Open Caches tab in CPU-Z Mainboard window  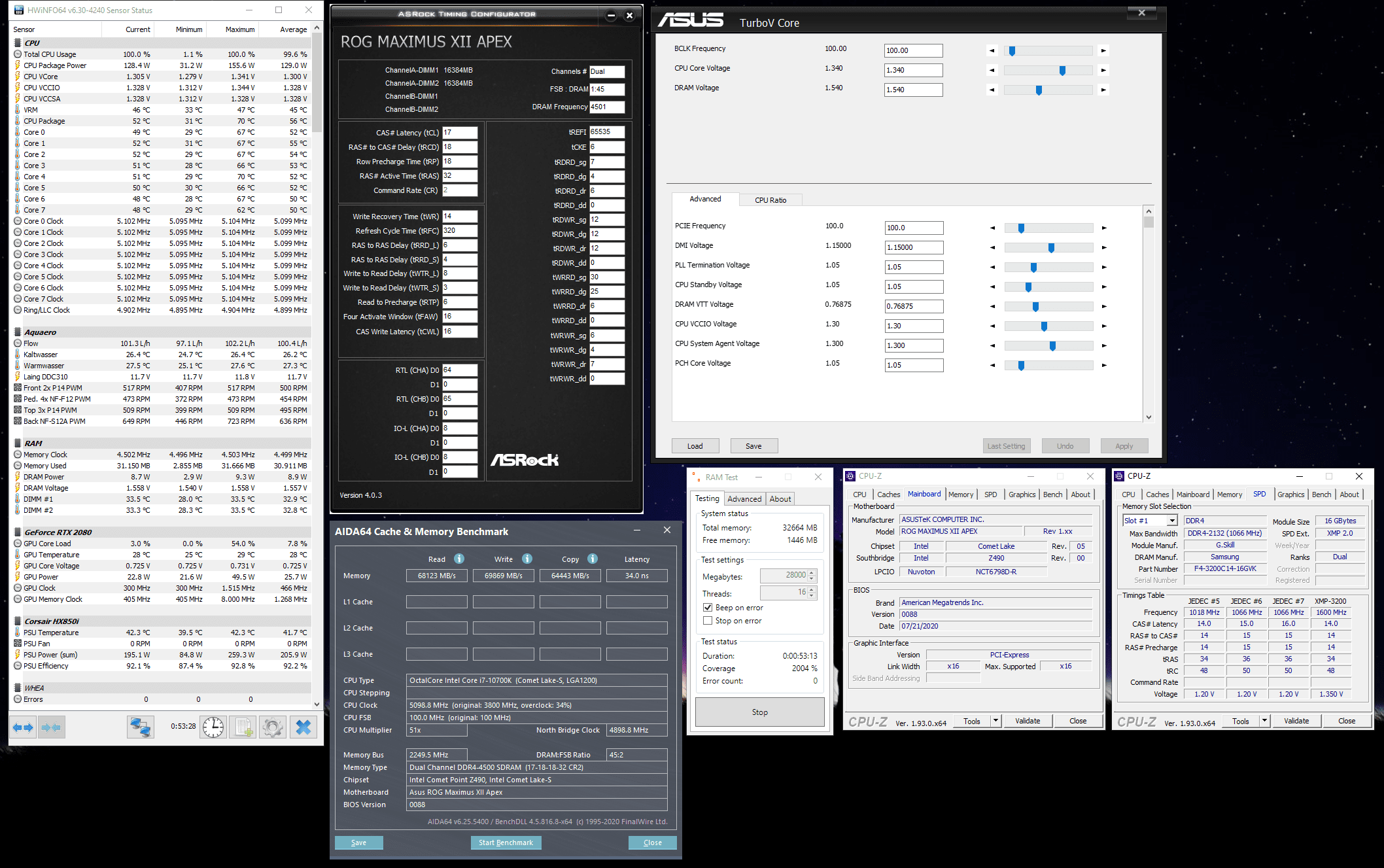(888, 495)
